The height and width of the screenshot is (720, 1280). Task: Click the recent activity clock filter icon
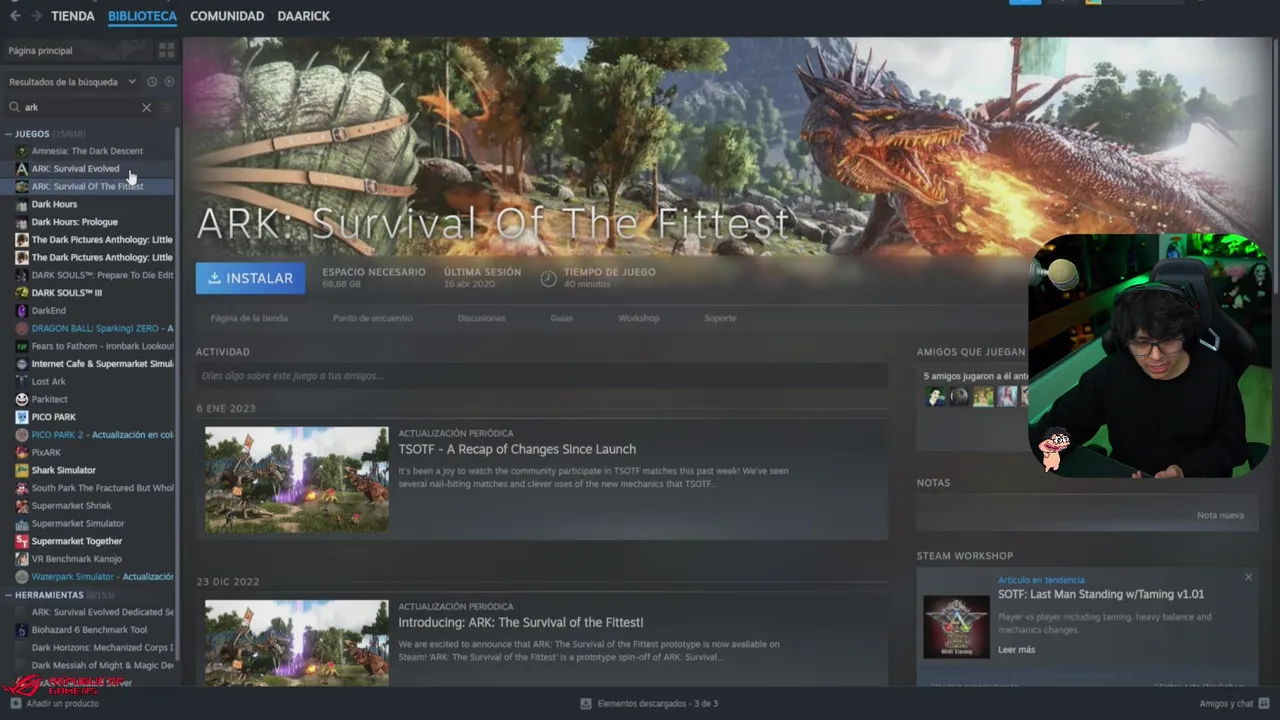coord(152,82)
